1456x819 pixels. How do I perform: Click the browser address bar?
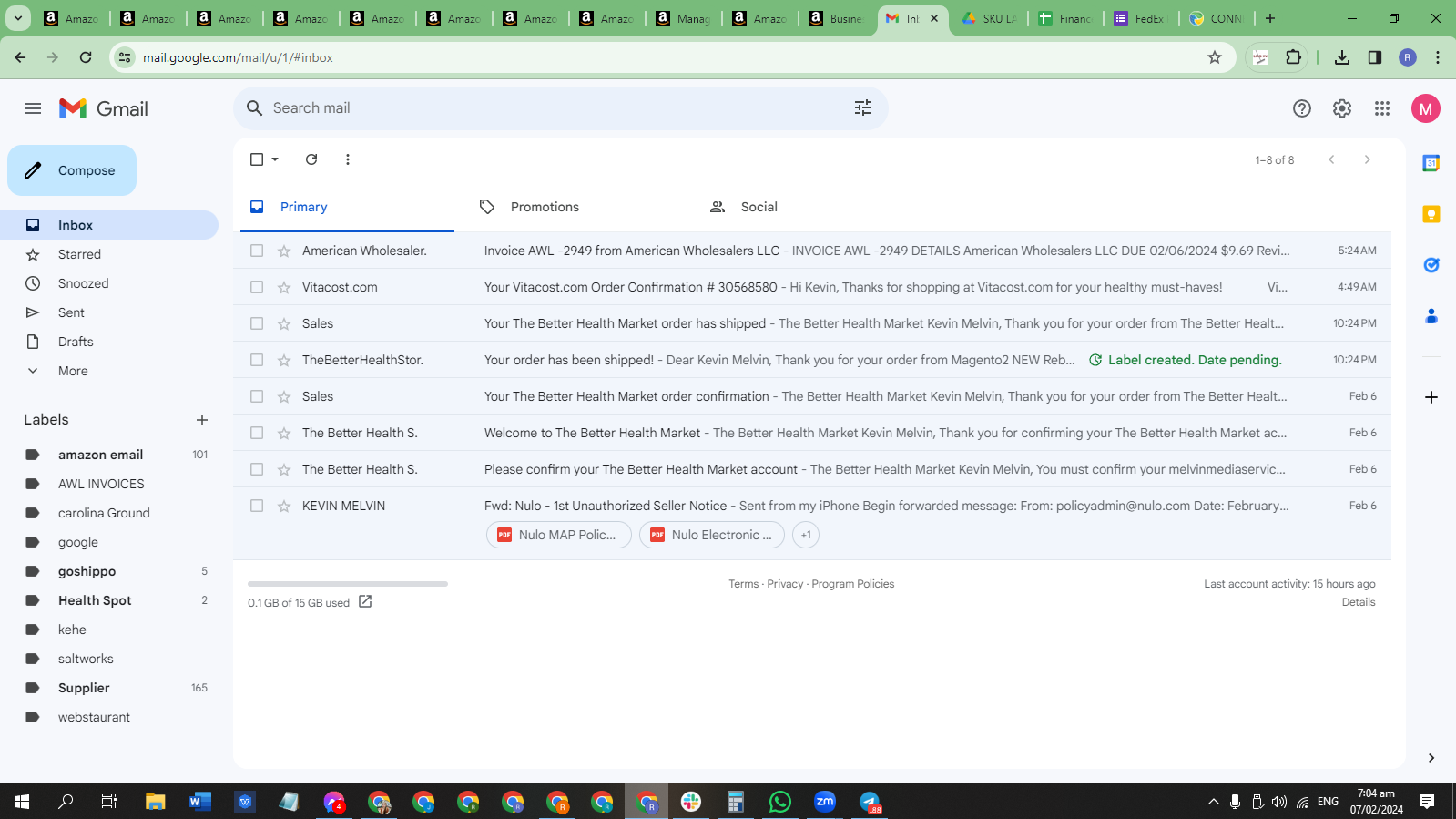pos(674,57)
